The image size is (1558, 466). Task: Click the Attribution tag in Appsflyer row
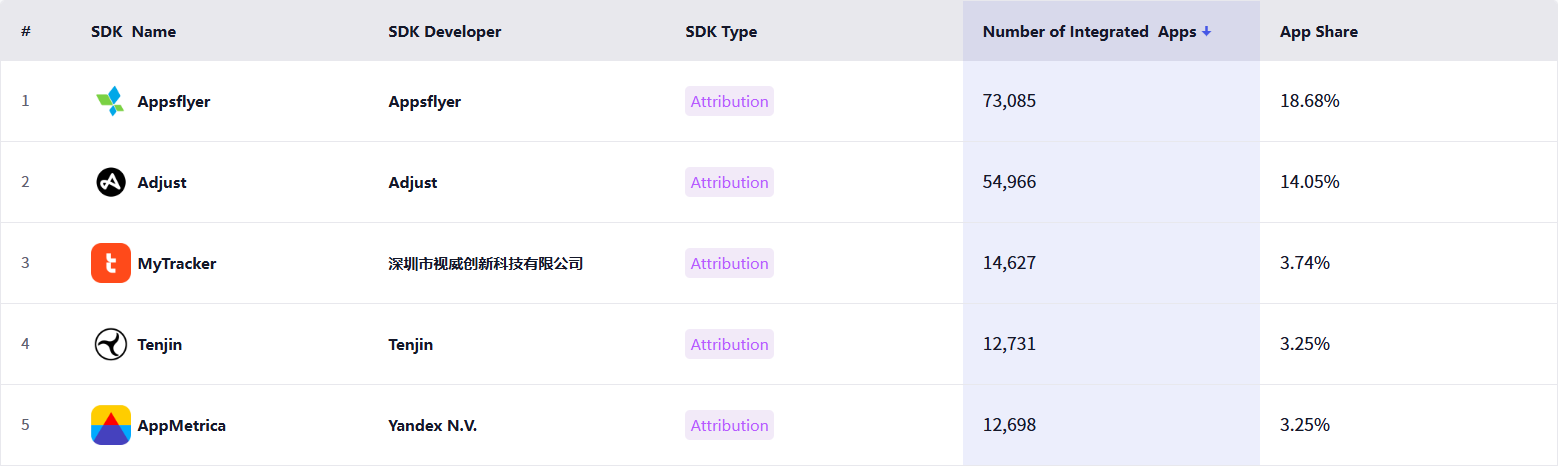coord(729,101)
